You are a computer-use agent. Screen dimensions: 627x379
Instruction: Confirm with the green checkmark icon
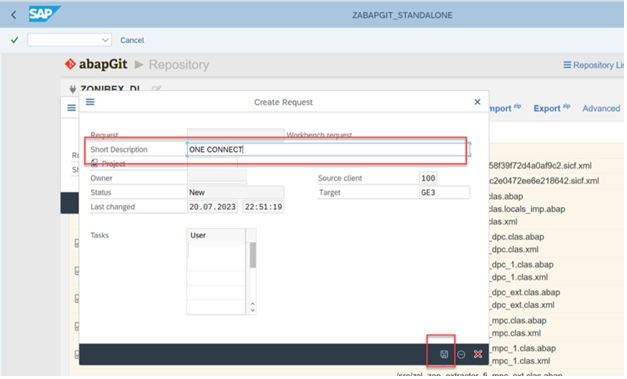pos(14,40)
